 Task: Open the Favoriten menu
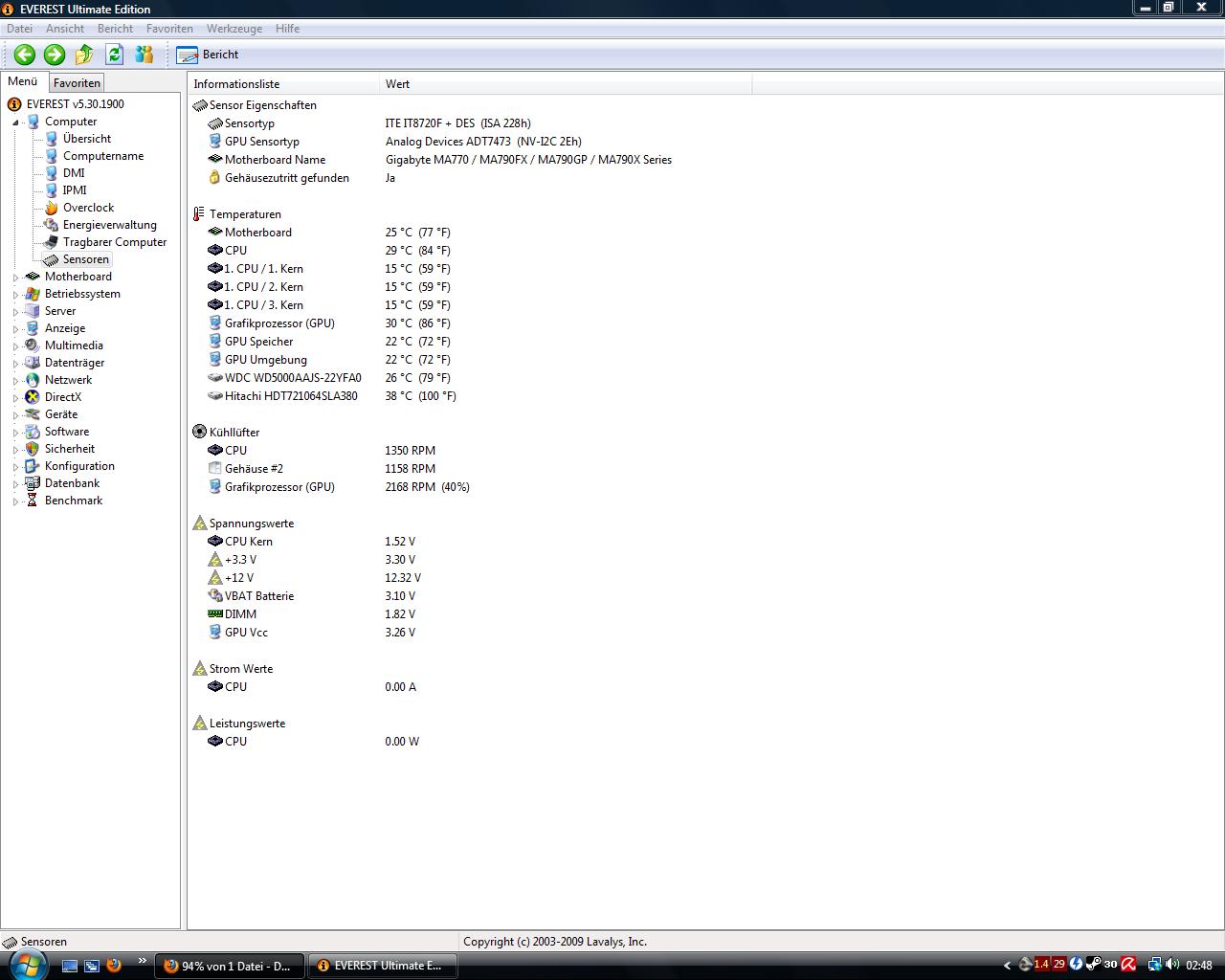pyautogui.click(x=169, y=29)
